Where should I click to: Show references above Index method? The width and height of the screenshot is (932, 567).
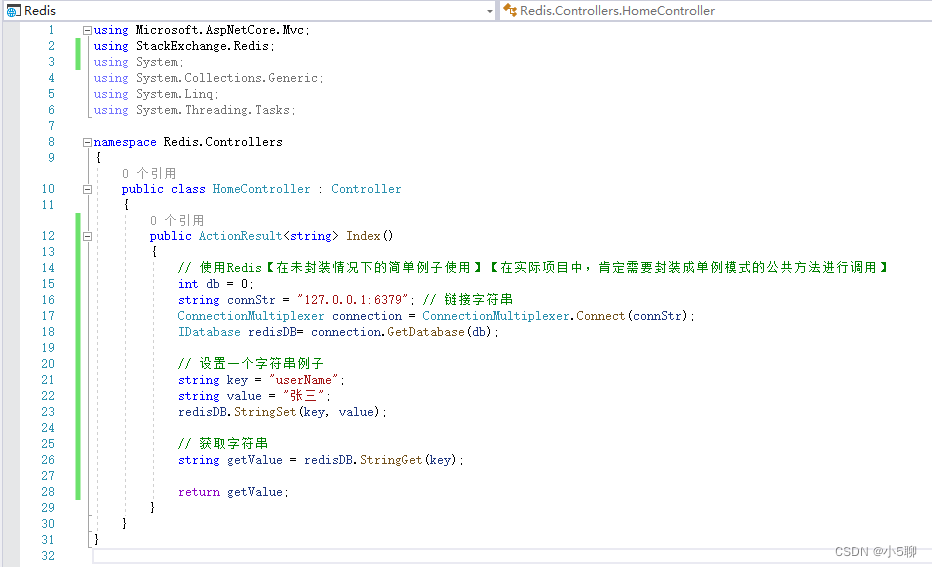(x=176, y=220)
